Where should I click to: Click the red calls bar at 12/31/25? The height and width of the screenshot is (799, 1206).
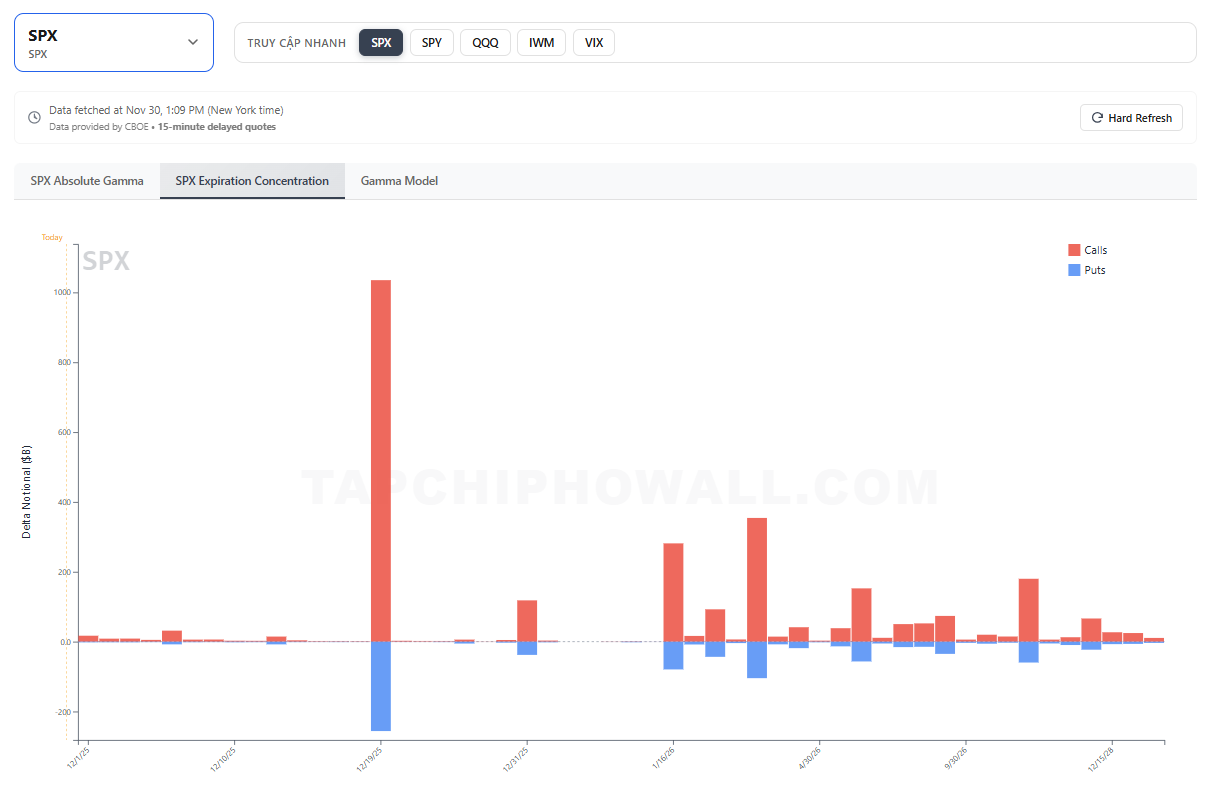(527, 620)
